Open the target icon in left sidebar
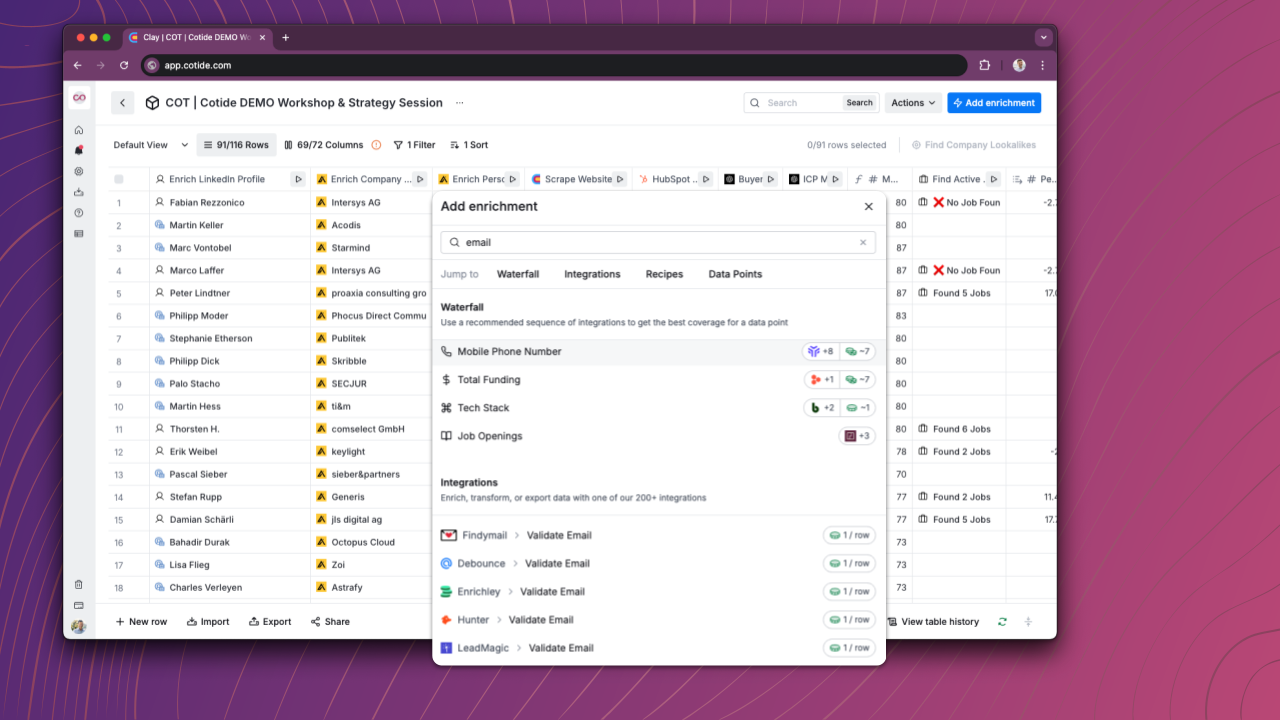Screen dimensions: 1280x720 tap(79, 171)
